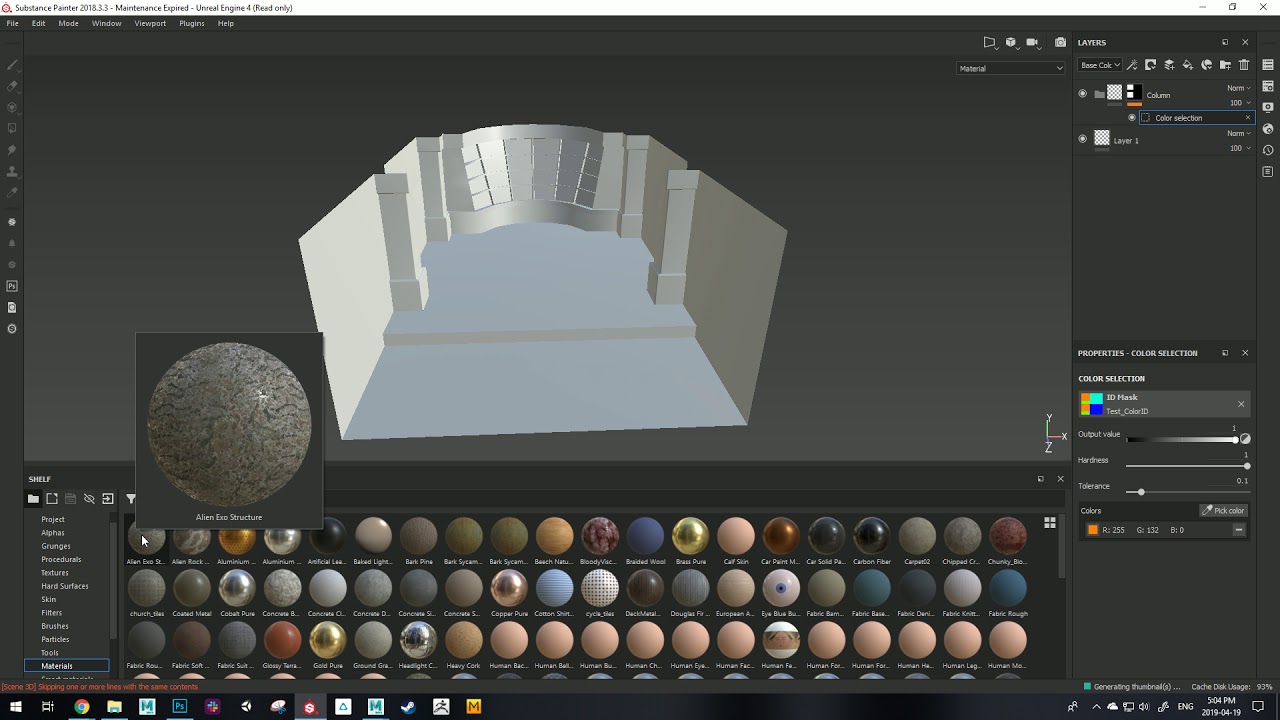1280x720 pixels.
Task: Open the Mode menu
Action: click(68, 23)
